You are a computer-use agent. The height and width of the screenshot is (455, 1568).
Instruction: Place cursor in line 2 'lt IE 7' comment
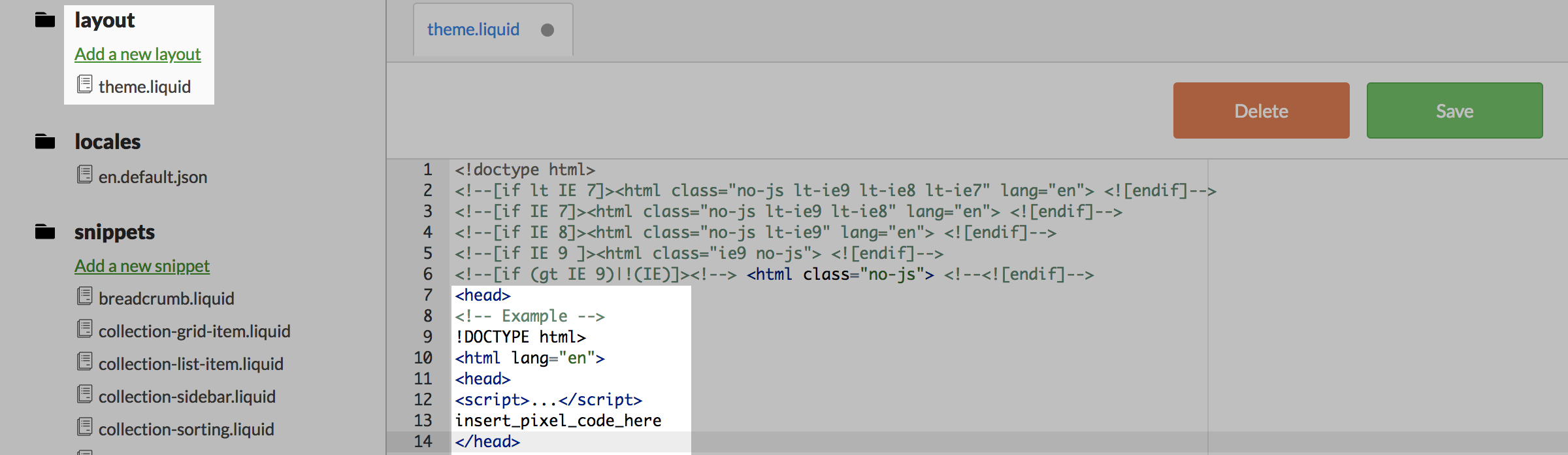836,190
